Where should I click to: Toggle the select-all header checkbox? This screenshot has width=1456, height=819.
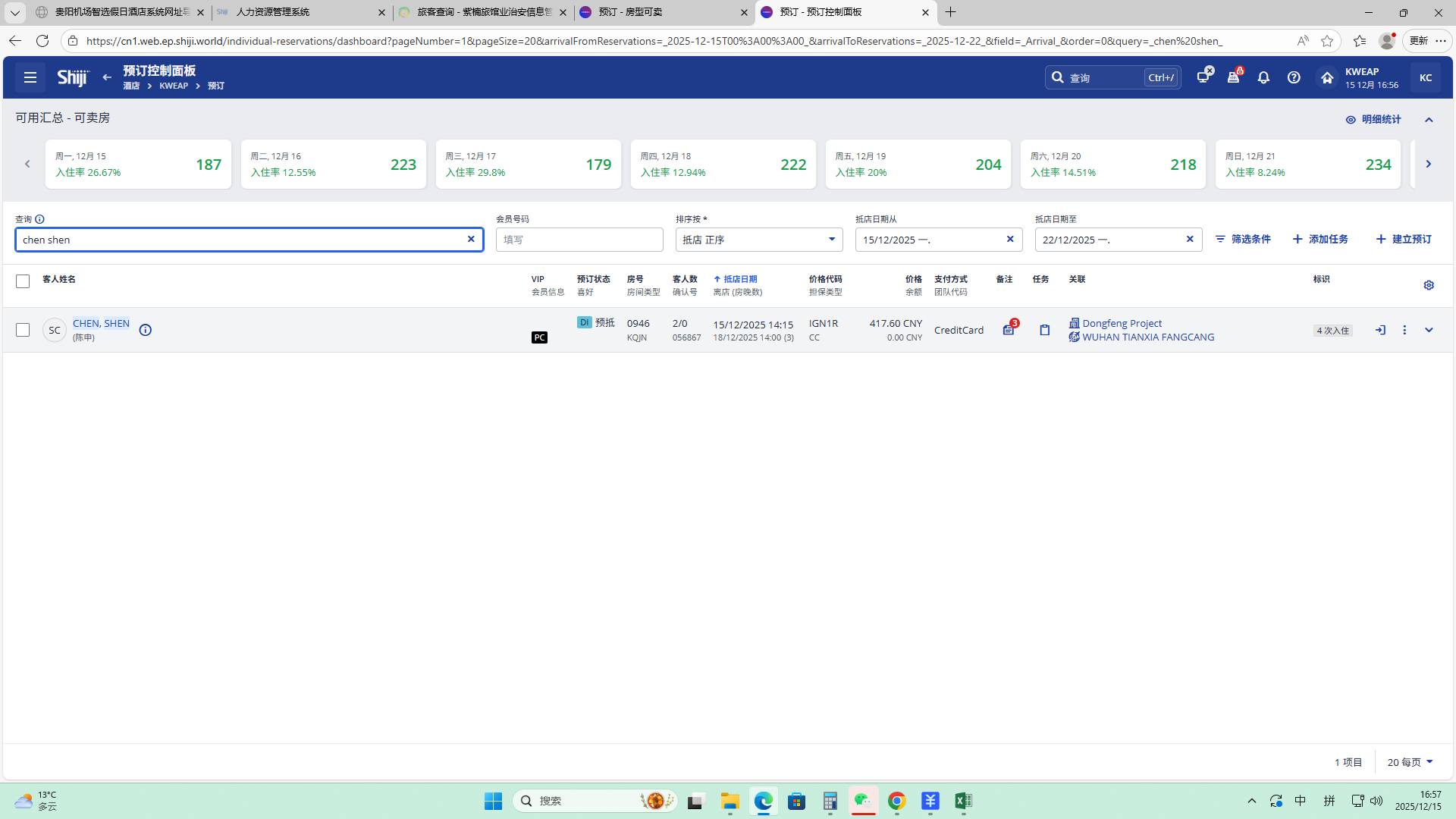(23, 281)
